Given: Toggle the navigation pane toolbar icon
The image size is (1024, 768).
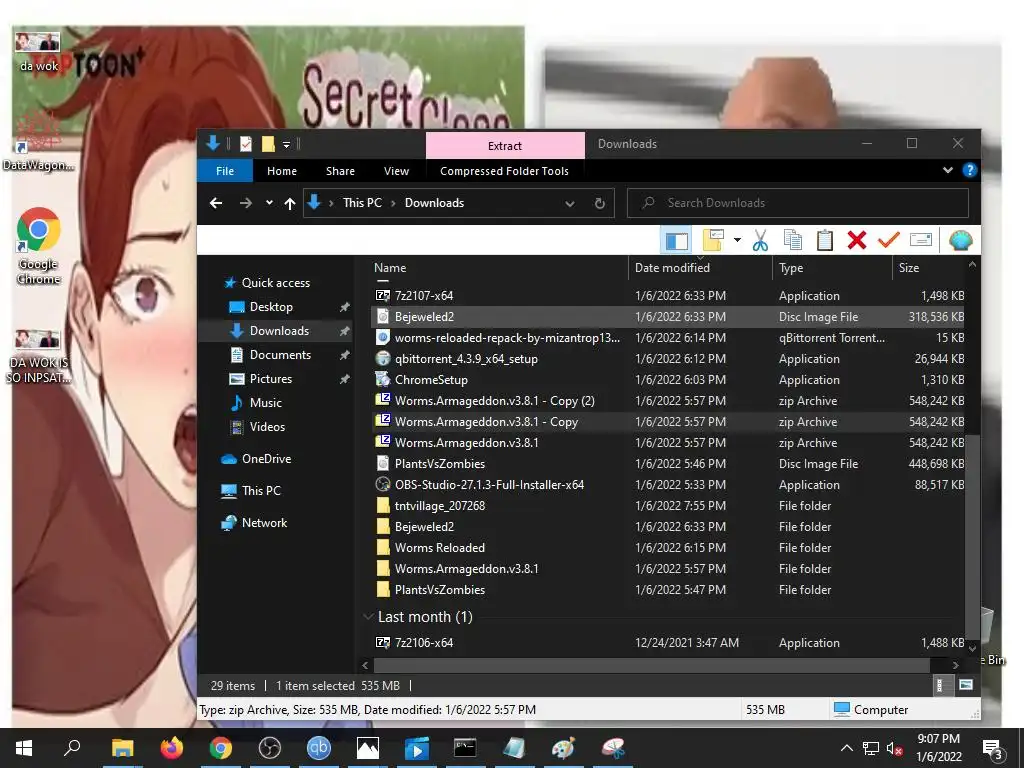Looking at the screenshot, I should (677, 241).
